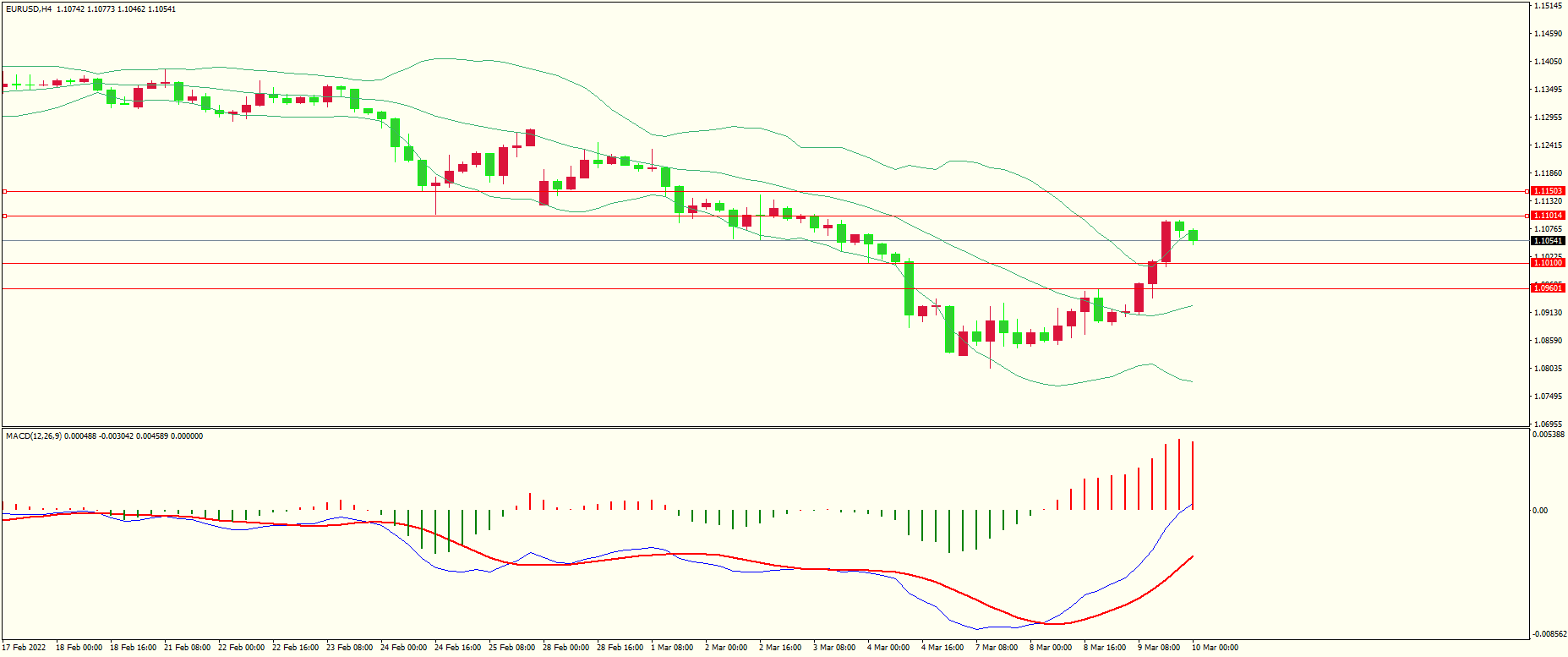
Task: Click the 1.15145 top price scale value
Action: 1548,6
